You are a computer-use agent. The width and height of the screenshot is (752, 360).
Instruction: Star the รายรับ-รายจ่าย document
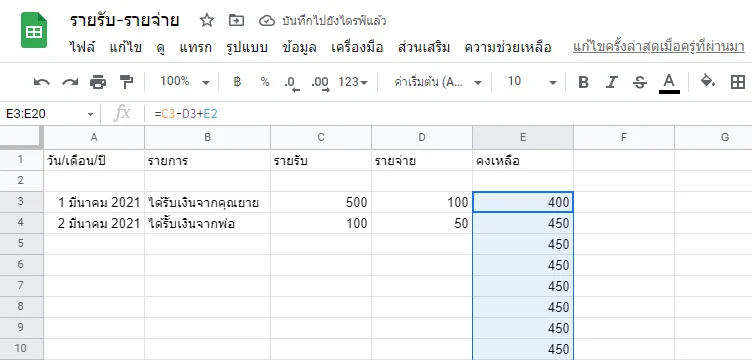click(x=207, y=20)
